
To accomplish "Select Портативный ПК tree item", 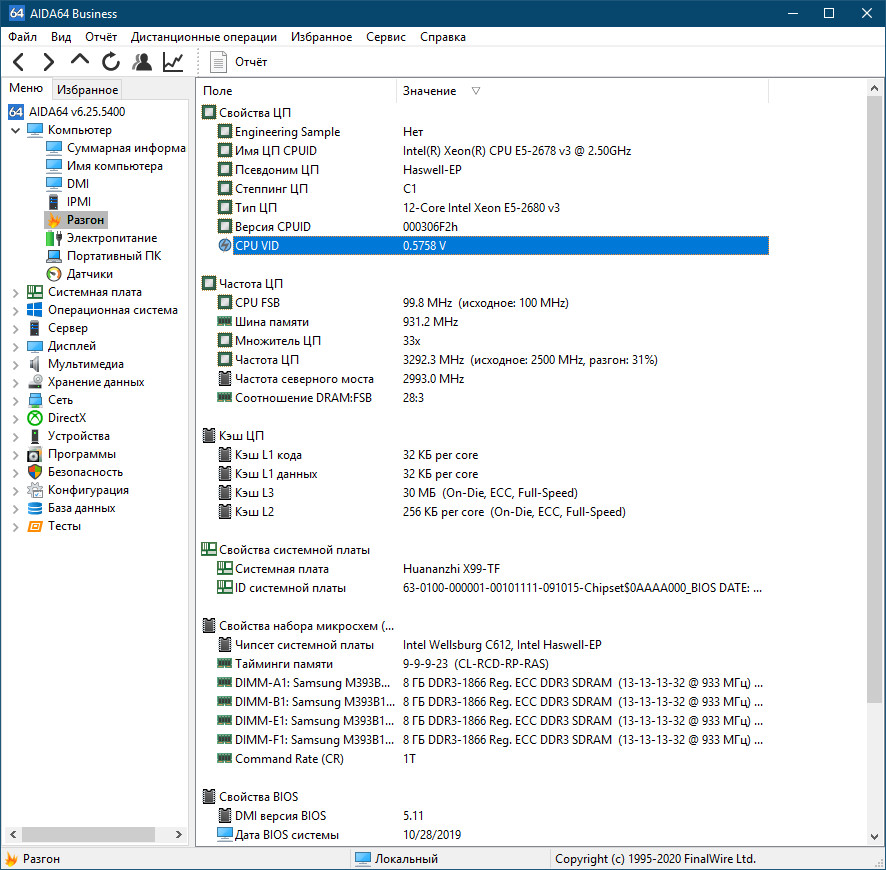I will 114,256.
